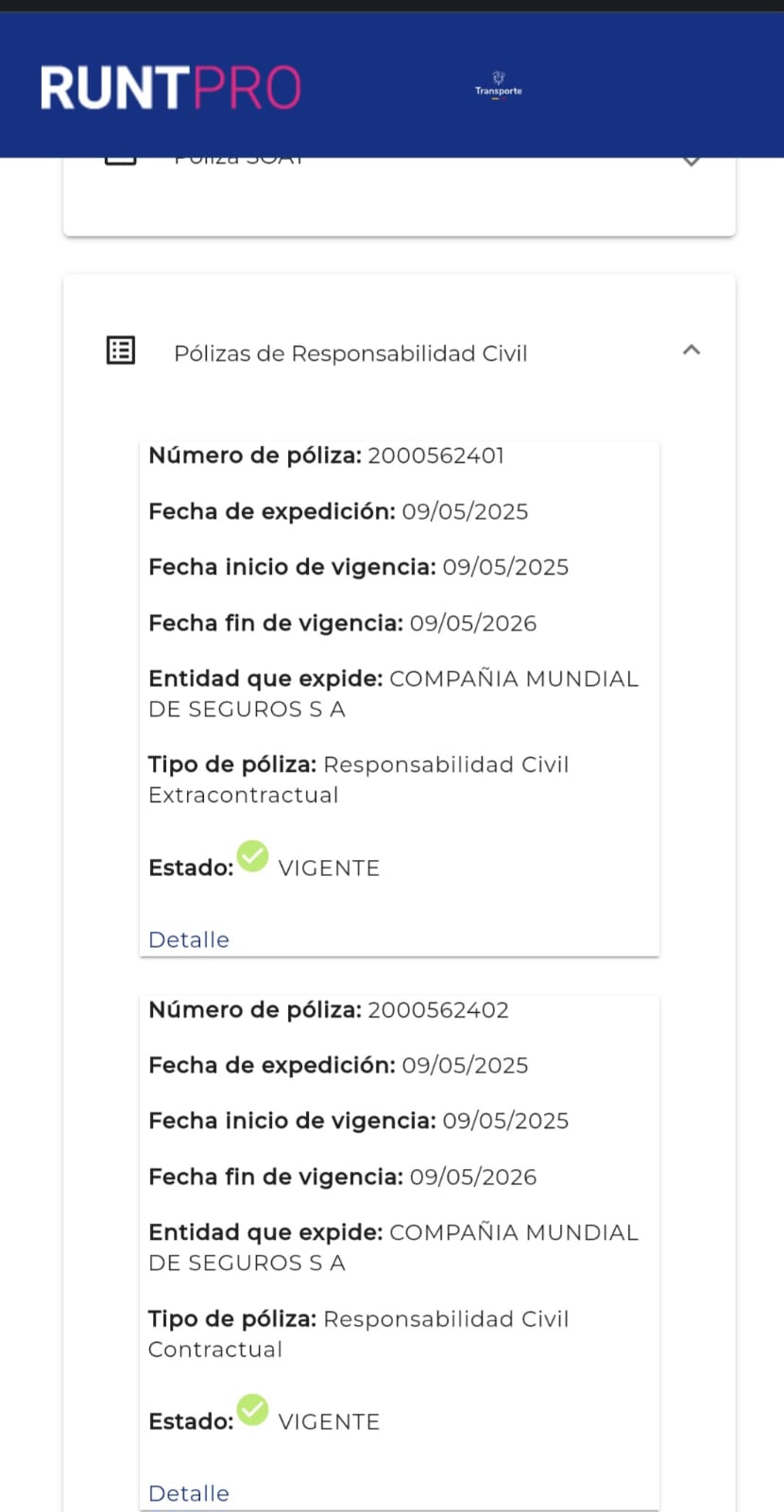Click the partially hidden Póliza SOAT icon
This screenshot has height=1512, width=784.
[x=121, y=161]
